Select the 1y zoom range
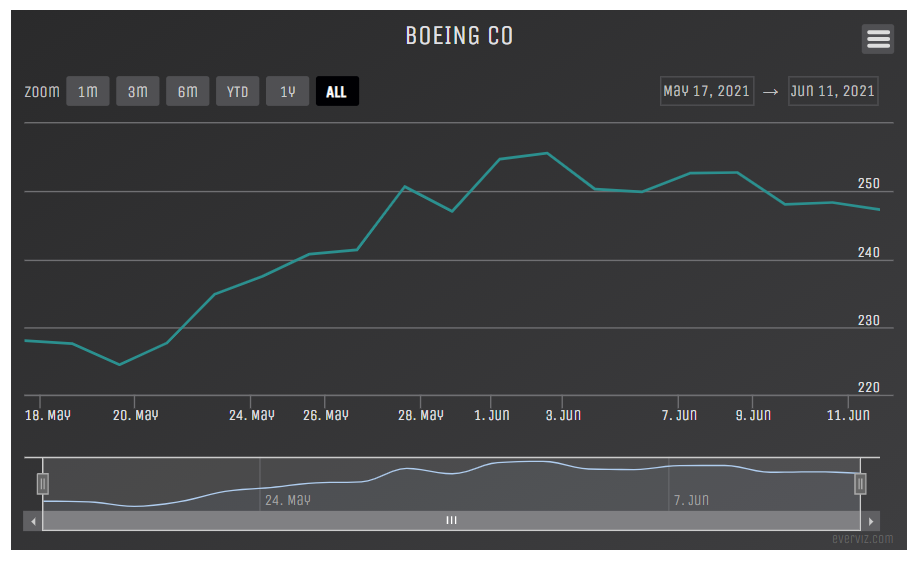Viewport: 914px width, 561px height. pos(287,92)
